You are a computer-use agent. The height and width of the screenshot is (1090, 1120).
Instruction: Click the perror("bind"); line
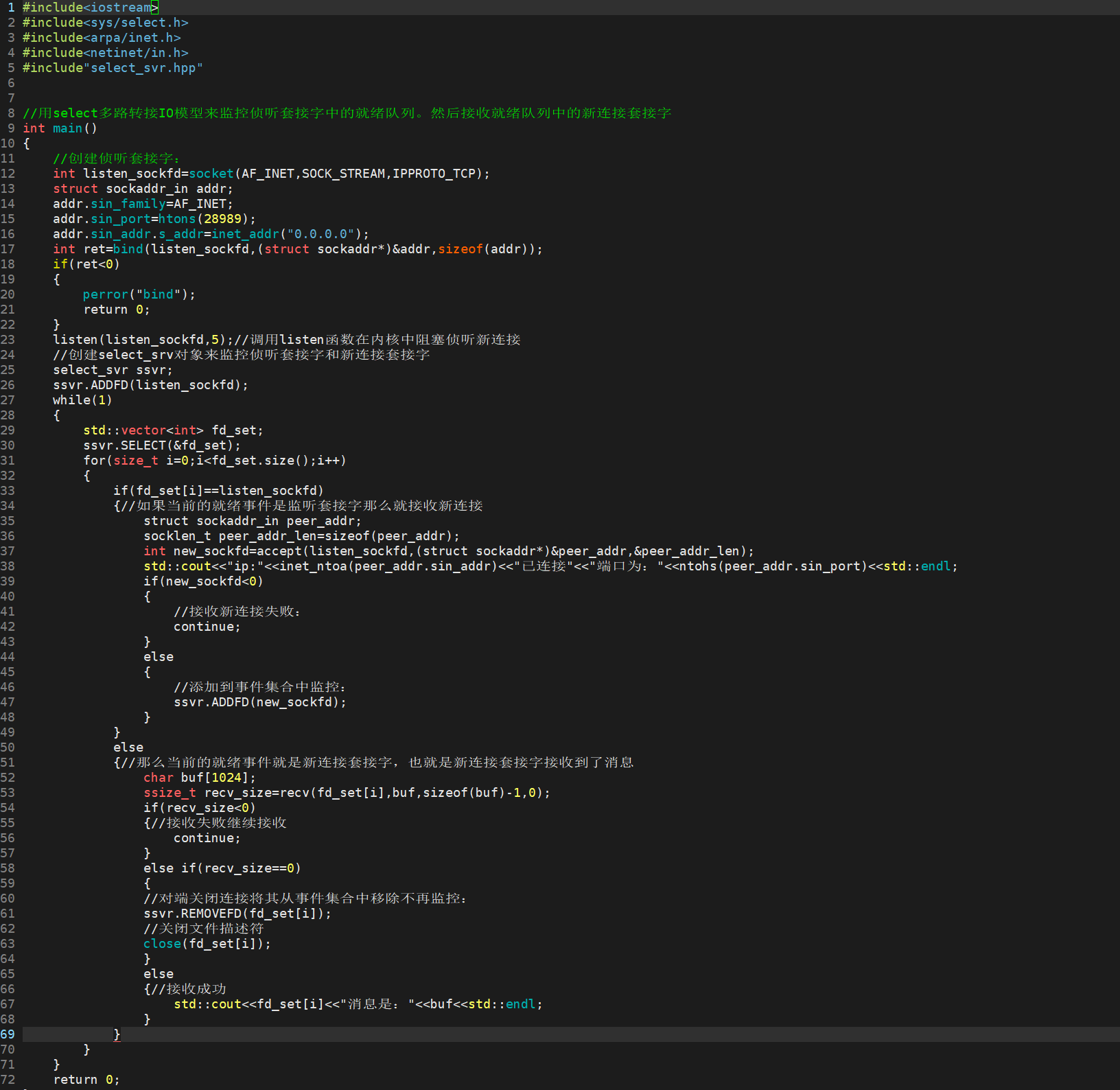click(x=139, y=294)
